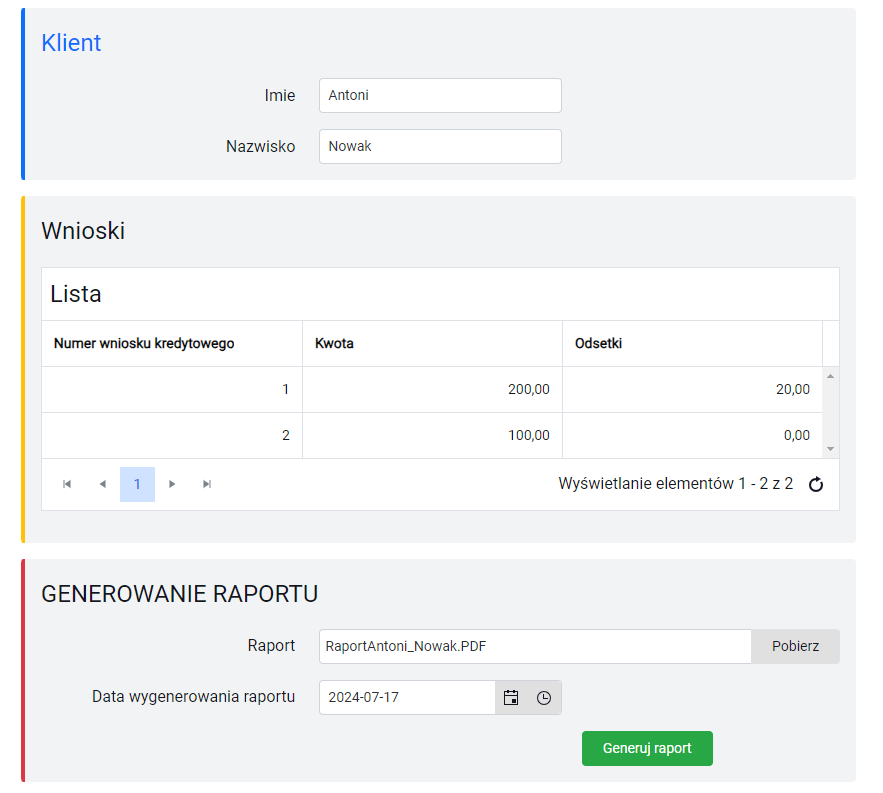The width and height of the screenshot is (883, 793).
Task: Click the Pobierz button
Action: pos(795,647)
